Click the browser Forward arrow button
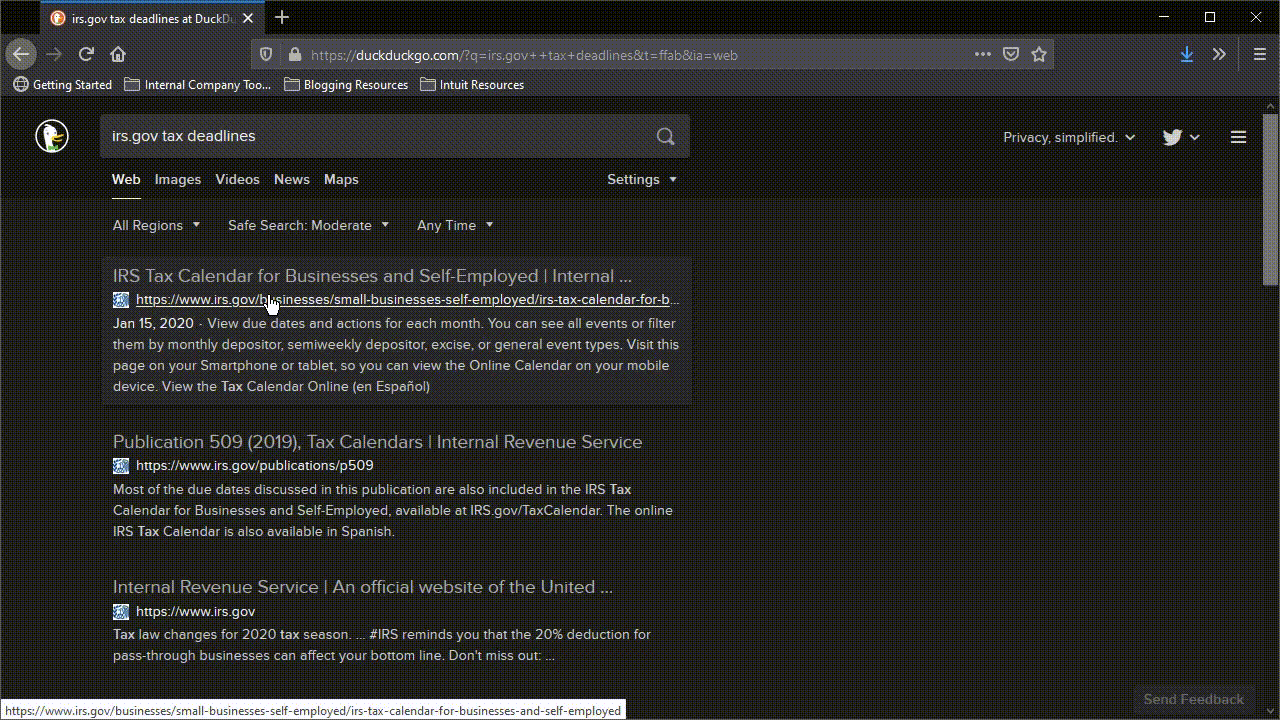Screen dimensions: 1280x720 [x=54, y=54]
